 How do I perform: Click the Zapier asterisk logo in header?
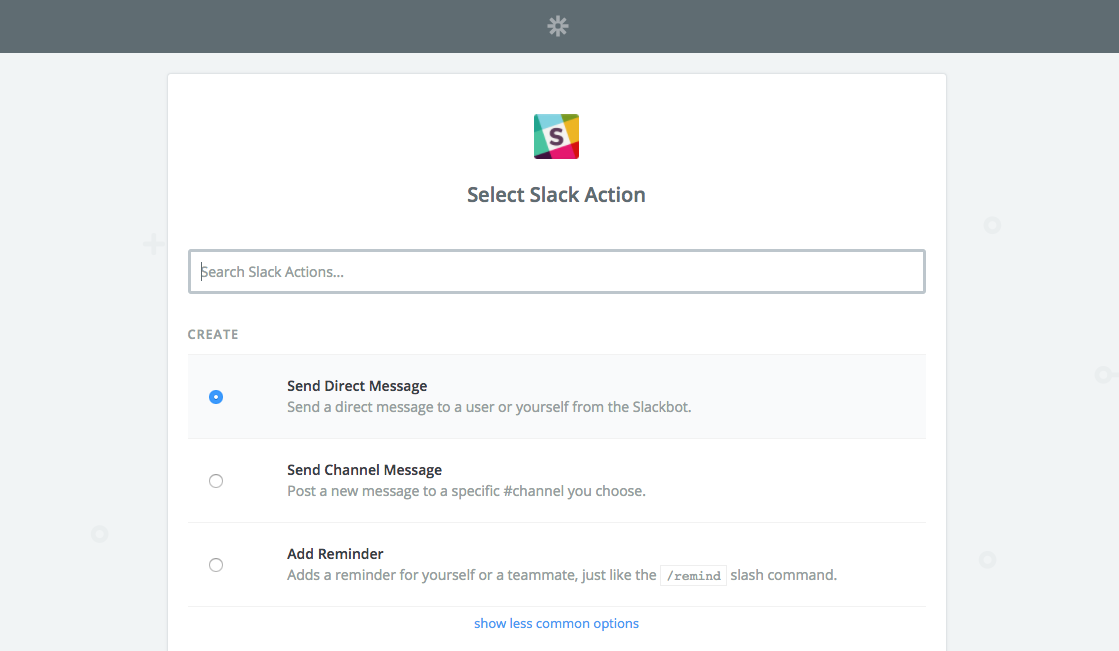tap(557, 26)
